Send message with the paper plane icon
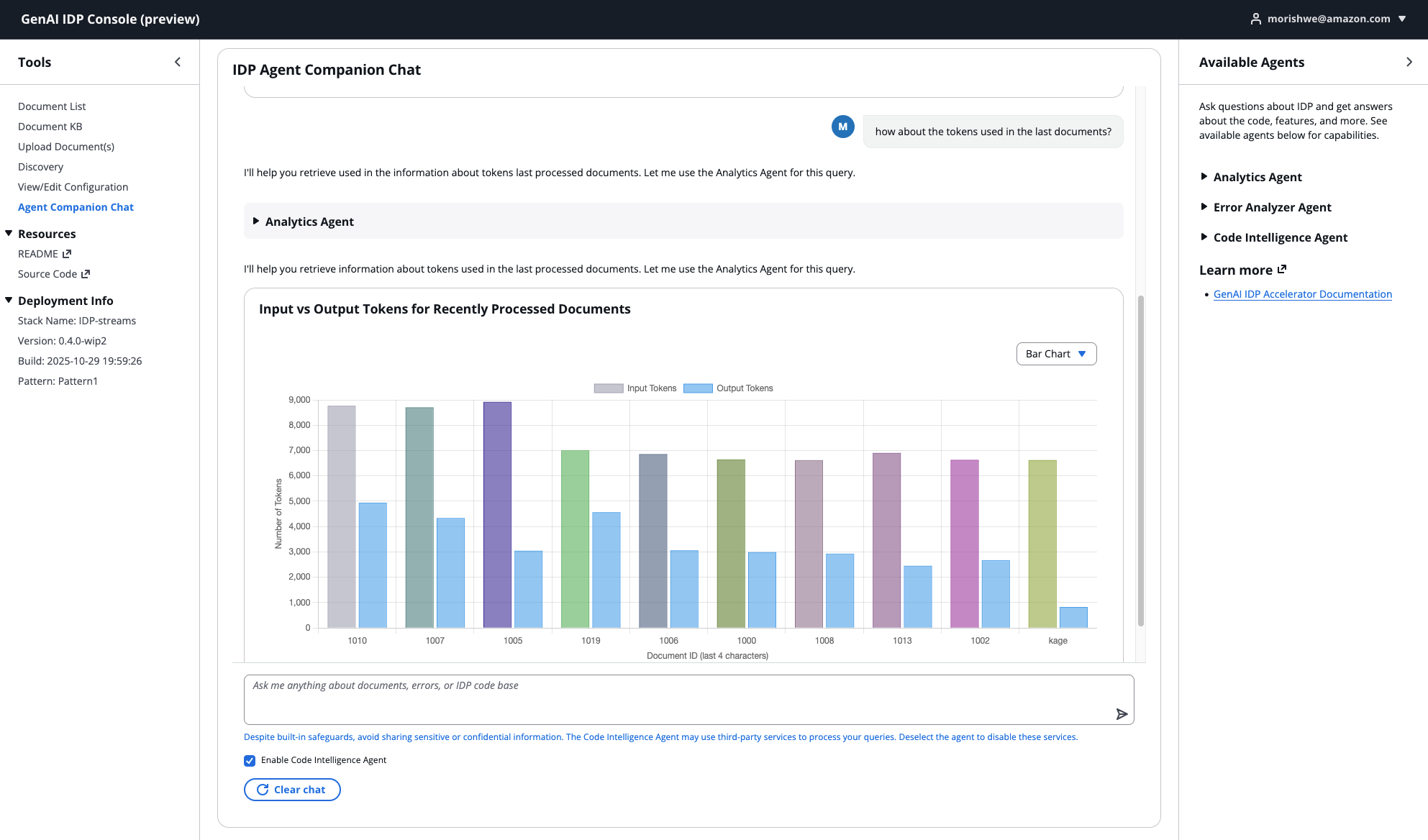The height and width of the screenshot is (840, 1428). [x=1121, y=713]
